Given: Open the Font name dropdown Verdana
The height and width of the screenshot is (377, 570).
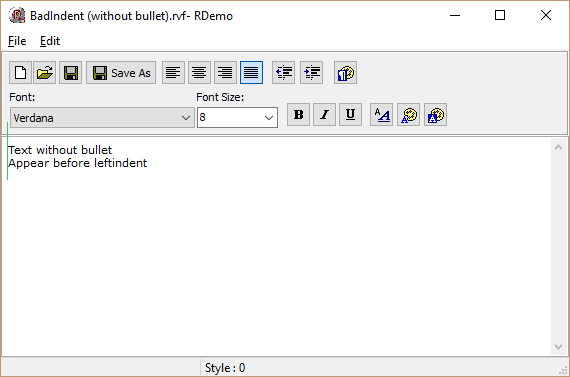Looking at the screenshot, I should 102,117.
